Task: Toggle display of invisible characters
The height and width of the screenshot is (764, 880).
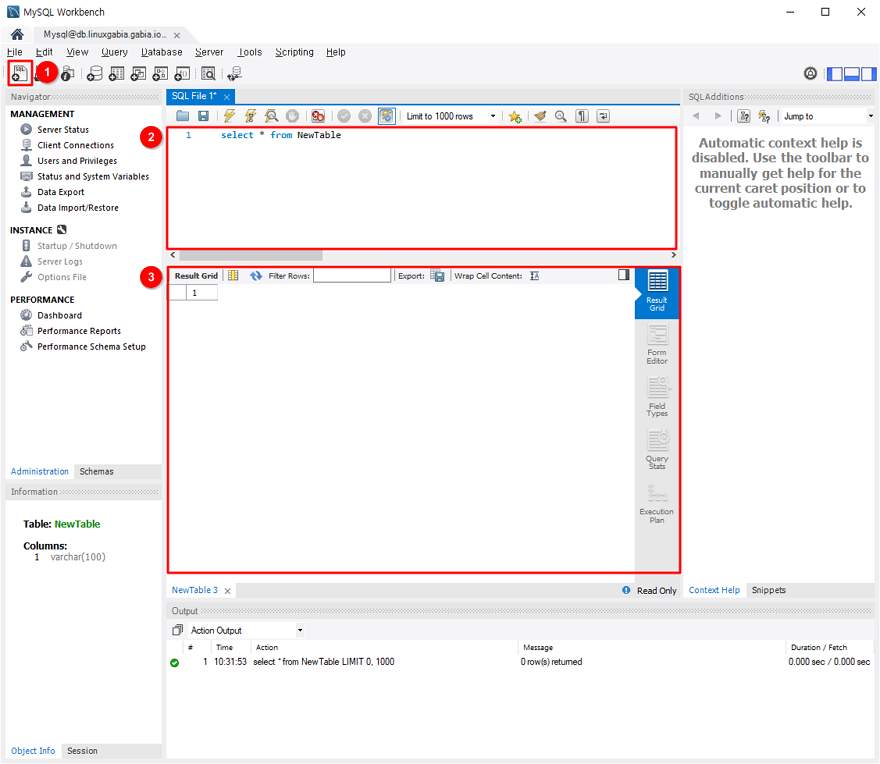Action: click(582, 116)
